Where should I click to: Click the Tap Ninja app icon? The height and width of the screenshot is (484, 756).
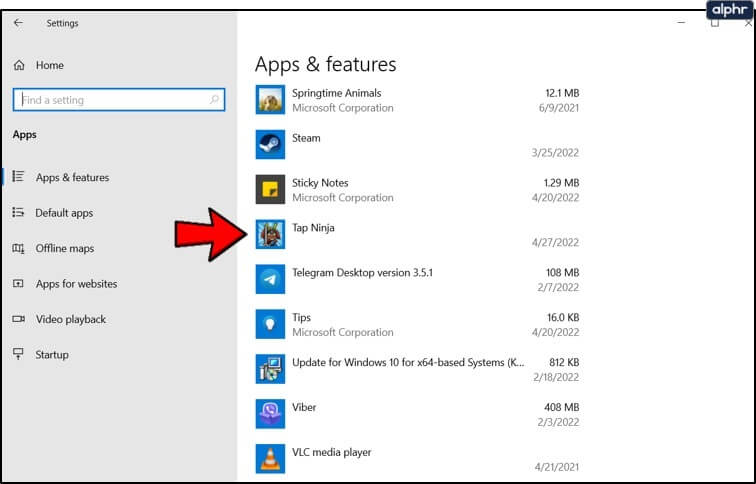270,234
